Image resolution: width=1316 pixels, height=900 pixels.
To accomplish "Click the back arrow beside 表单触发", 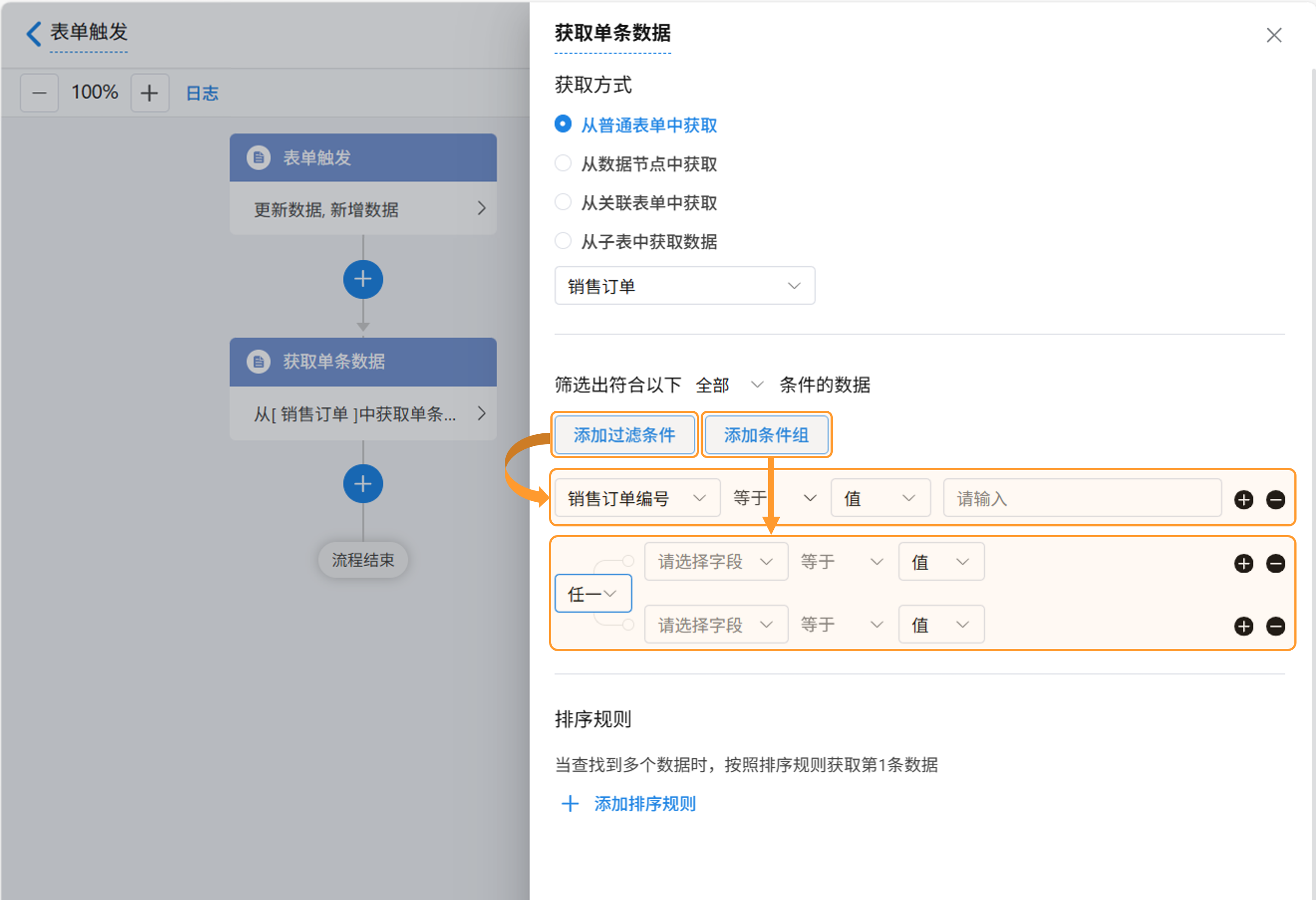I will 34,33.
